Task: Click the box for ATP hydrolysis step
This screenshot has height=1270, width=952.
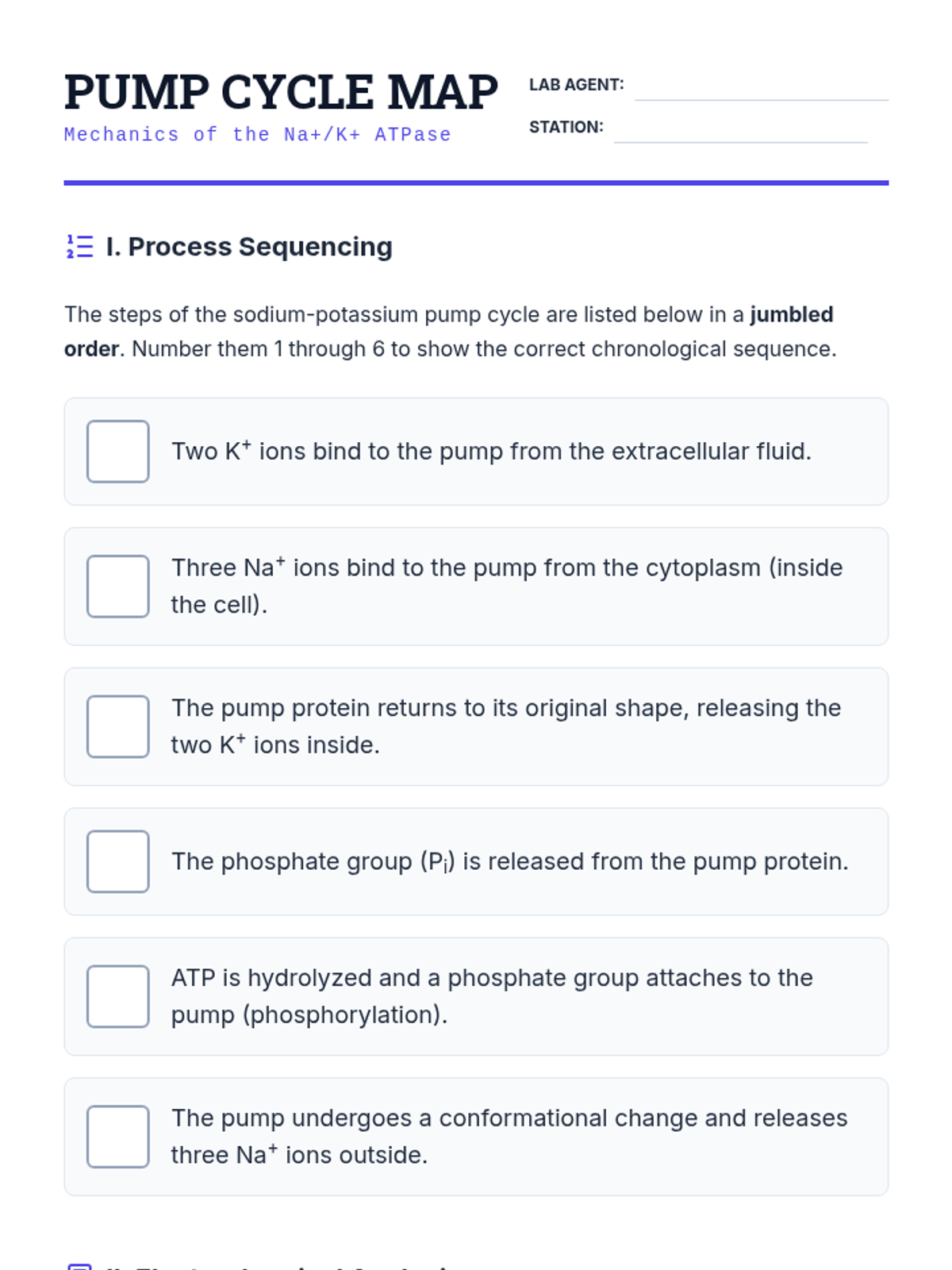Action: 118,997
